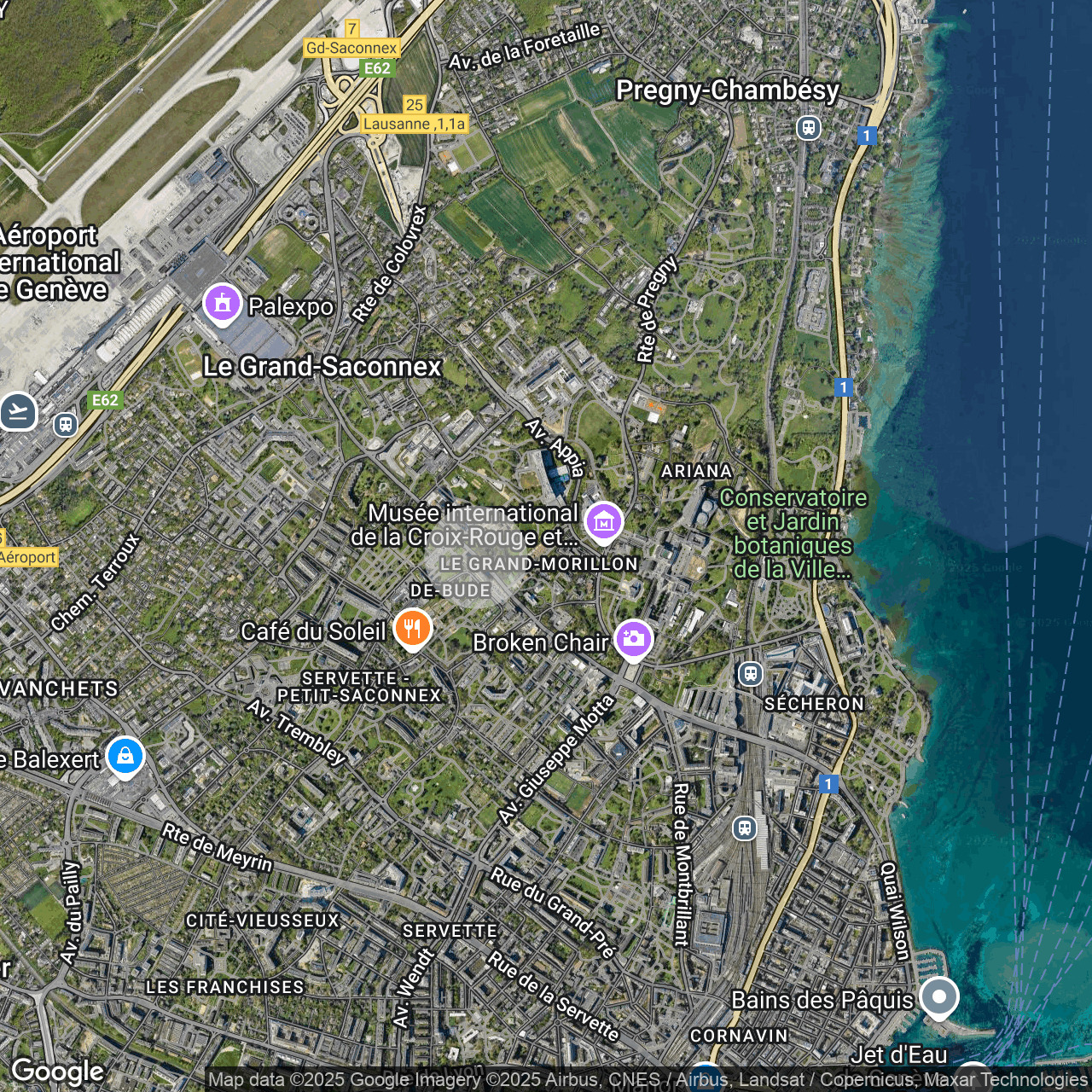The width and height of the screenshot is (1092, 1092).
Task: Click the Le Grand-Saconnex label
Action: (322, 366)
